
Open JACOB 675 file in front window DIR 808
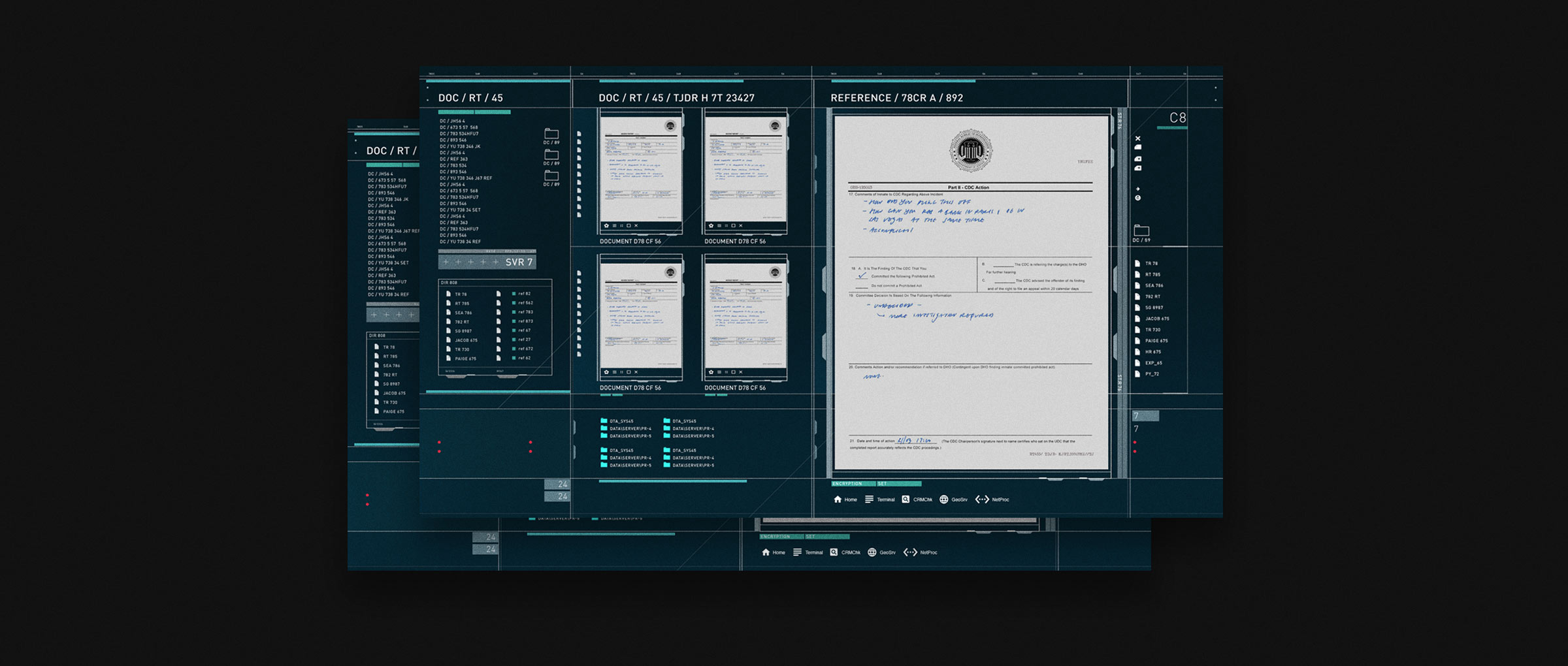463,340
